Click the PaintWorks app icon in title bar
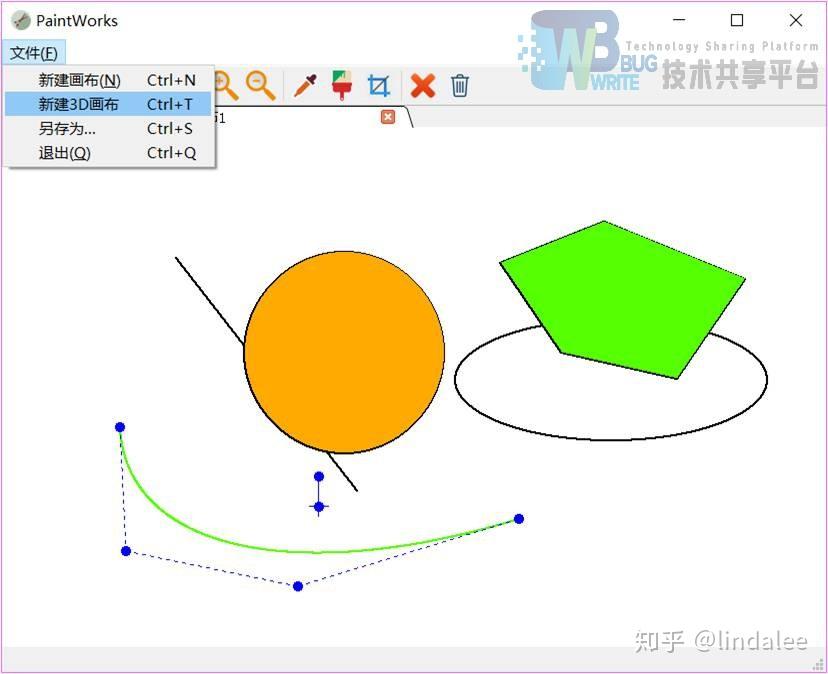The height and width of the screenshot is (674, 828). click(21, 20)
